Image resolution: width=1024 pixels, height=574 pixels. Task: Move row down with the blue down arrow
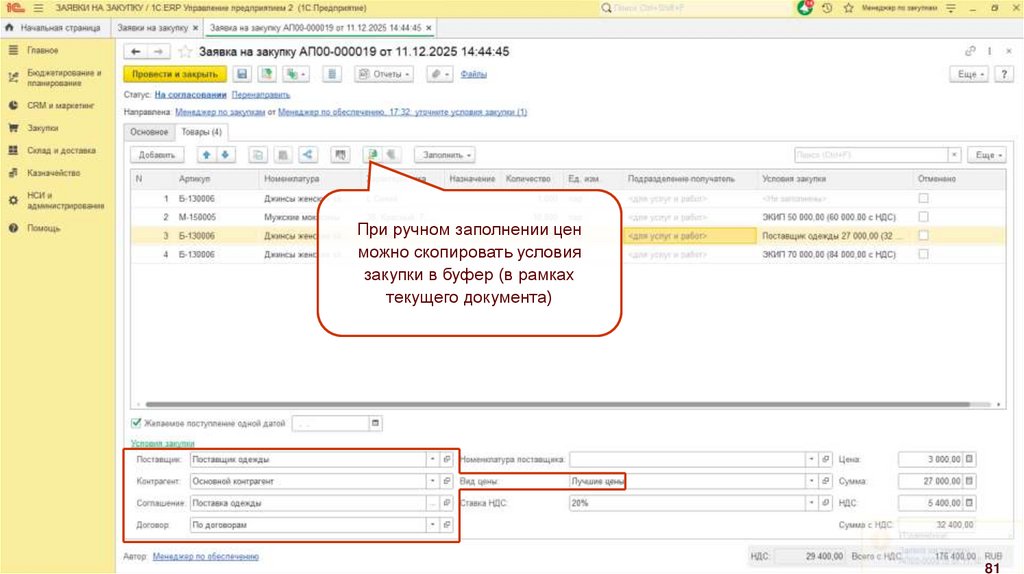coord(225,155)
